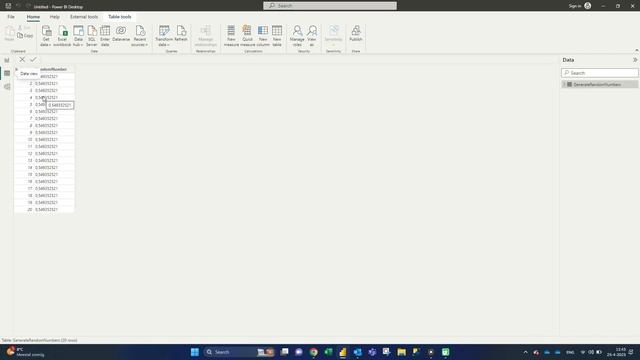Click Sign in
The image size is (640, 360).
pos(575,6)
